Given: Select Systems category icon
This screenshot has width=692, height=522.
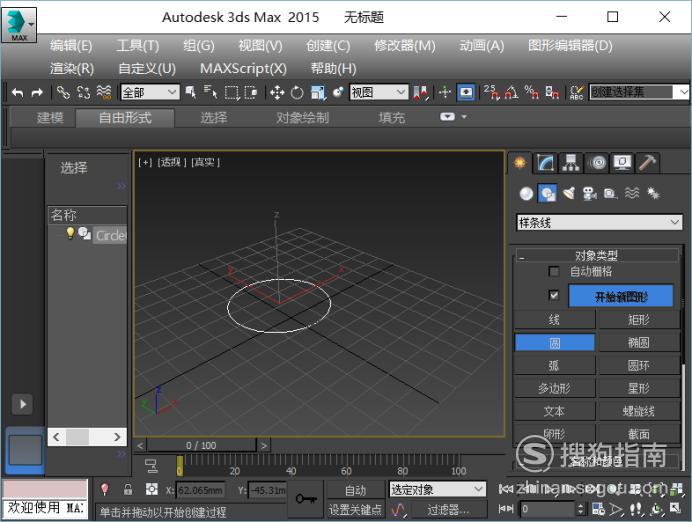Looking at the screenshot, I should (x=653, y=193).
